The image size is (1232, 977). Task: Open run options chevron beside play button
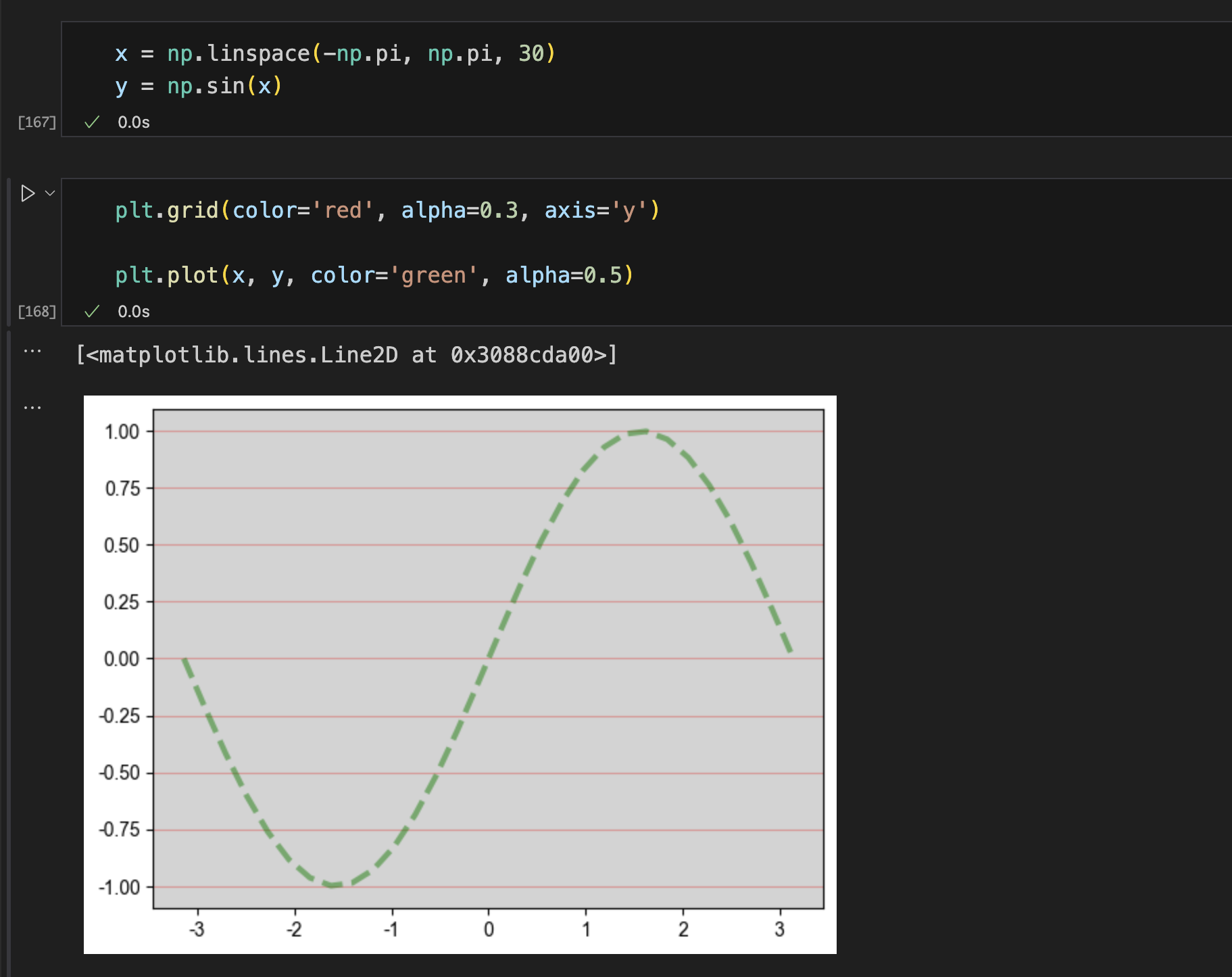tap(50, 193)
